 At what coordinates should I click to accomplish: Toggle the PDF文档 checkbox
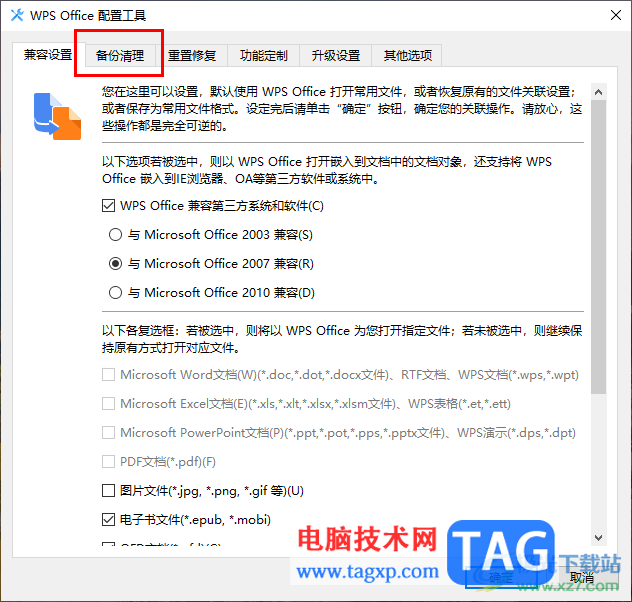click(108, 462)
